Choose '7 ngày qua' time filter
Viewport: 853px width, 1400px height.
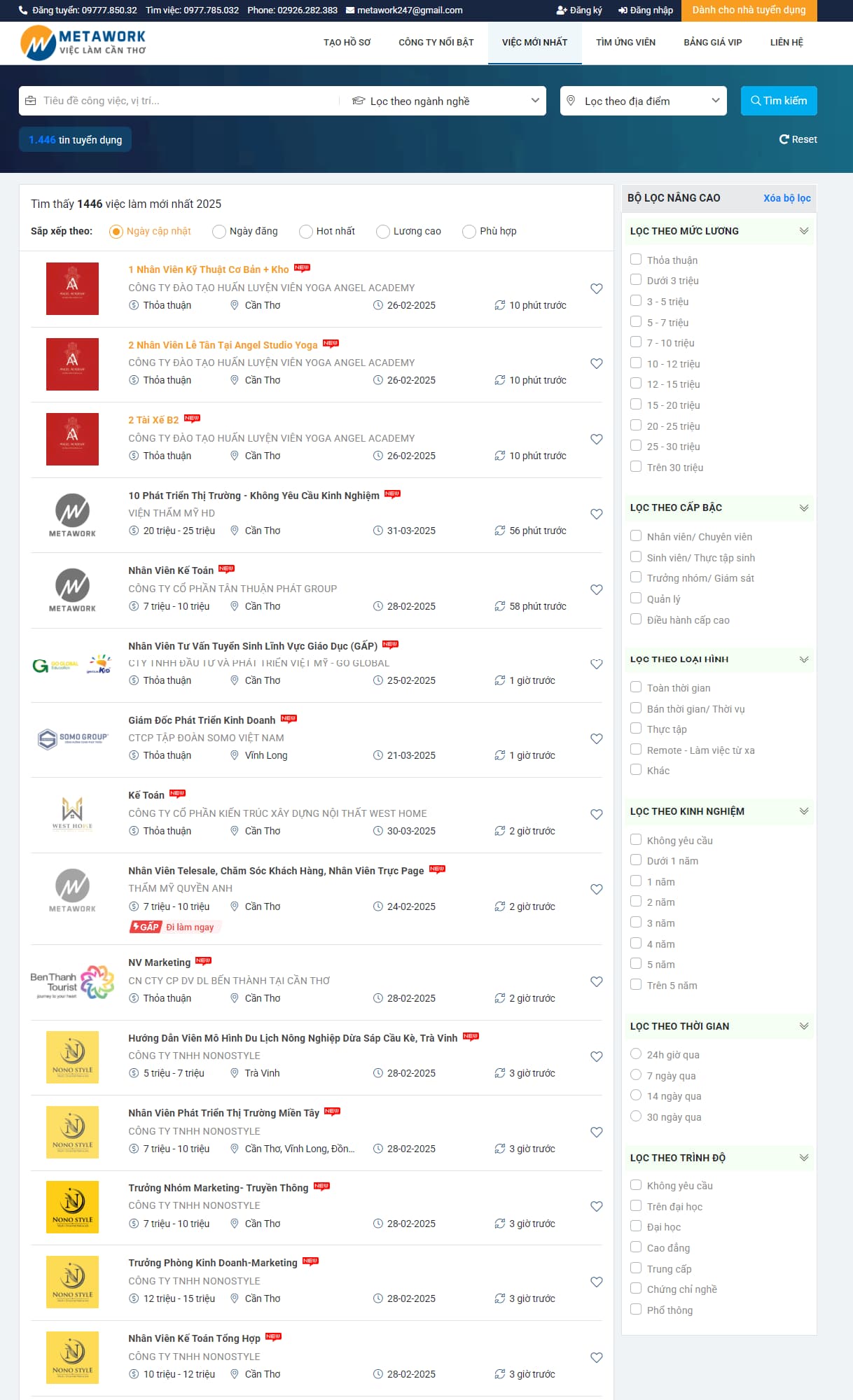636,1075
